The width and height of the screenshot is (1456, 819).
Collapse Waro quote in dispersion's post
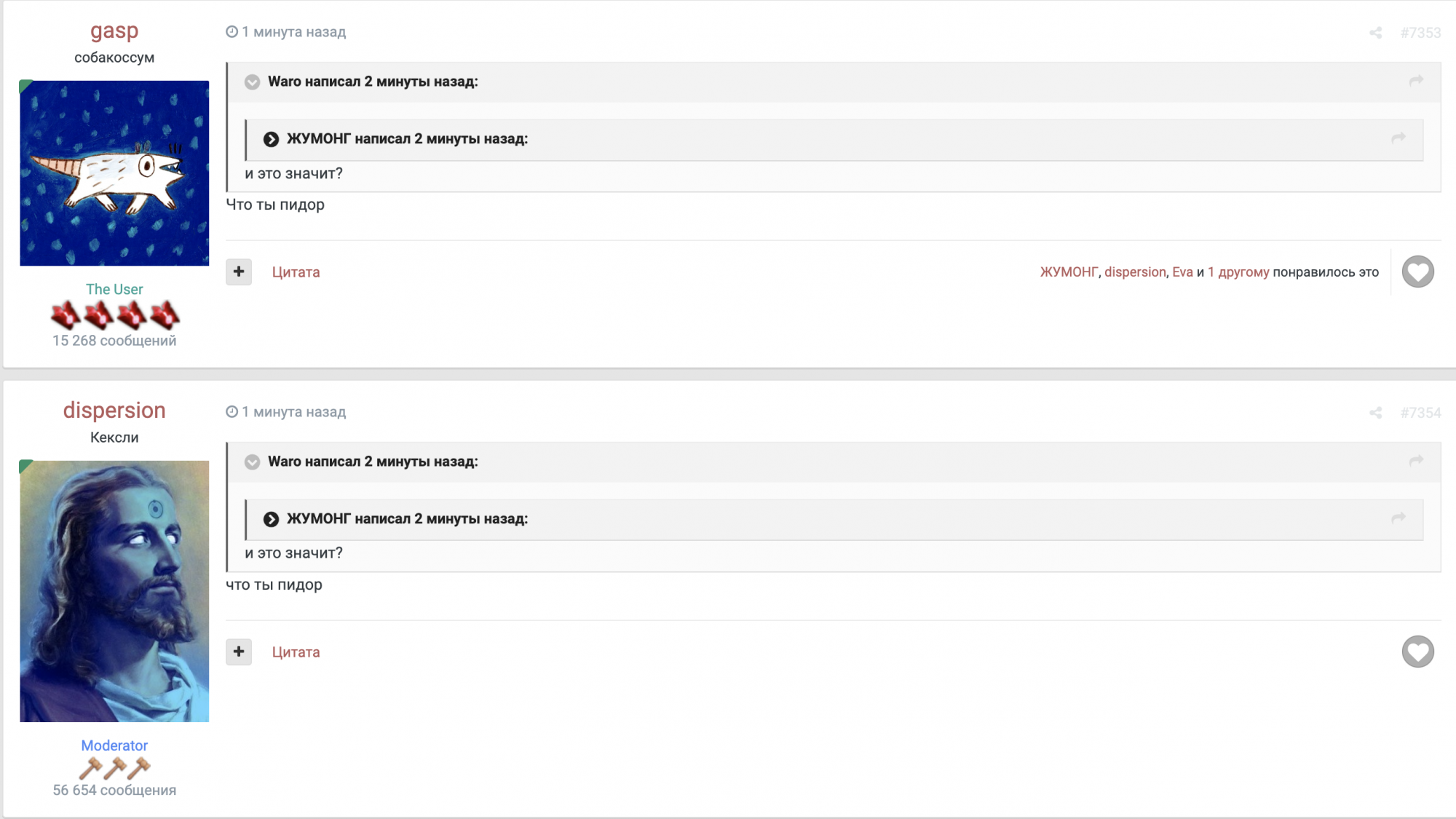pyautogui.click(x=252, y=462)
